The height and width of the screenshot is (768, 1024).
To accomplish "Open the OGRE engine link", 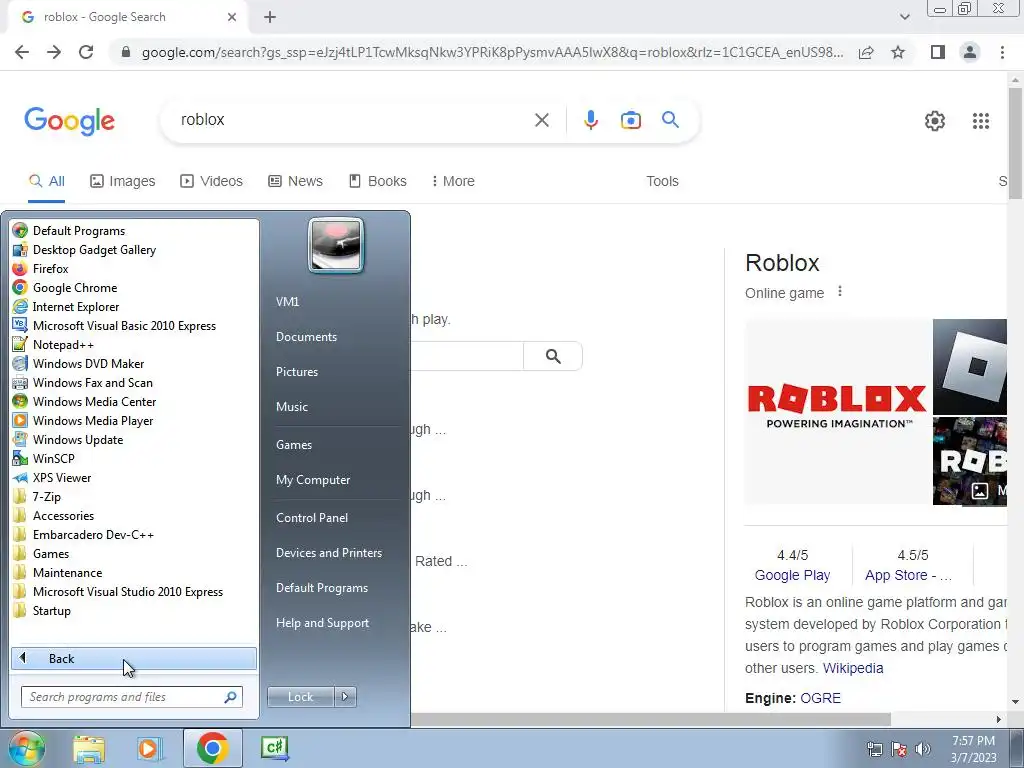I will [x=820, y=698].
